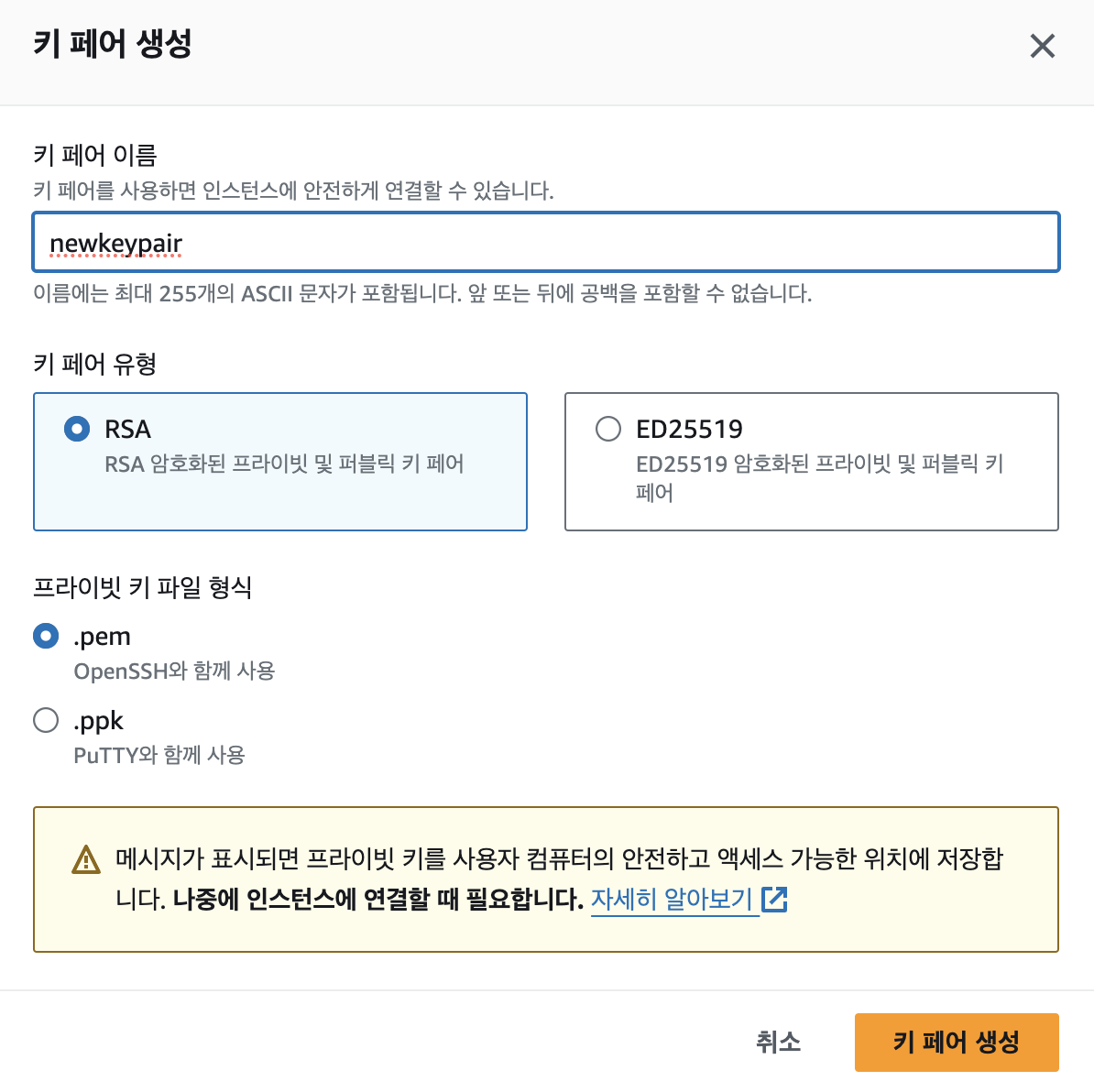This screenshot has height=1092, width=1094.
Task: Click the 키 페어 이름 field label
Action: coord(95,154)
